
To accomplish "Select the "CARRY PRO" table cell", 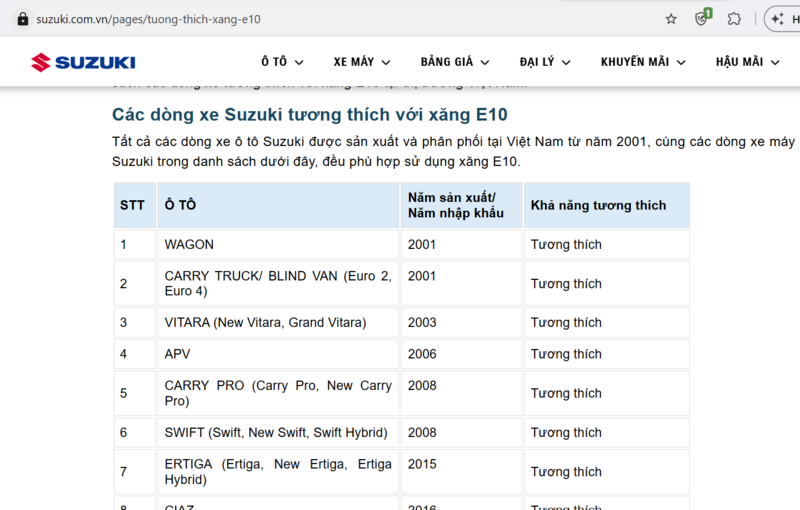I will click(x=278, y=393).
